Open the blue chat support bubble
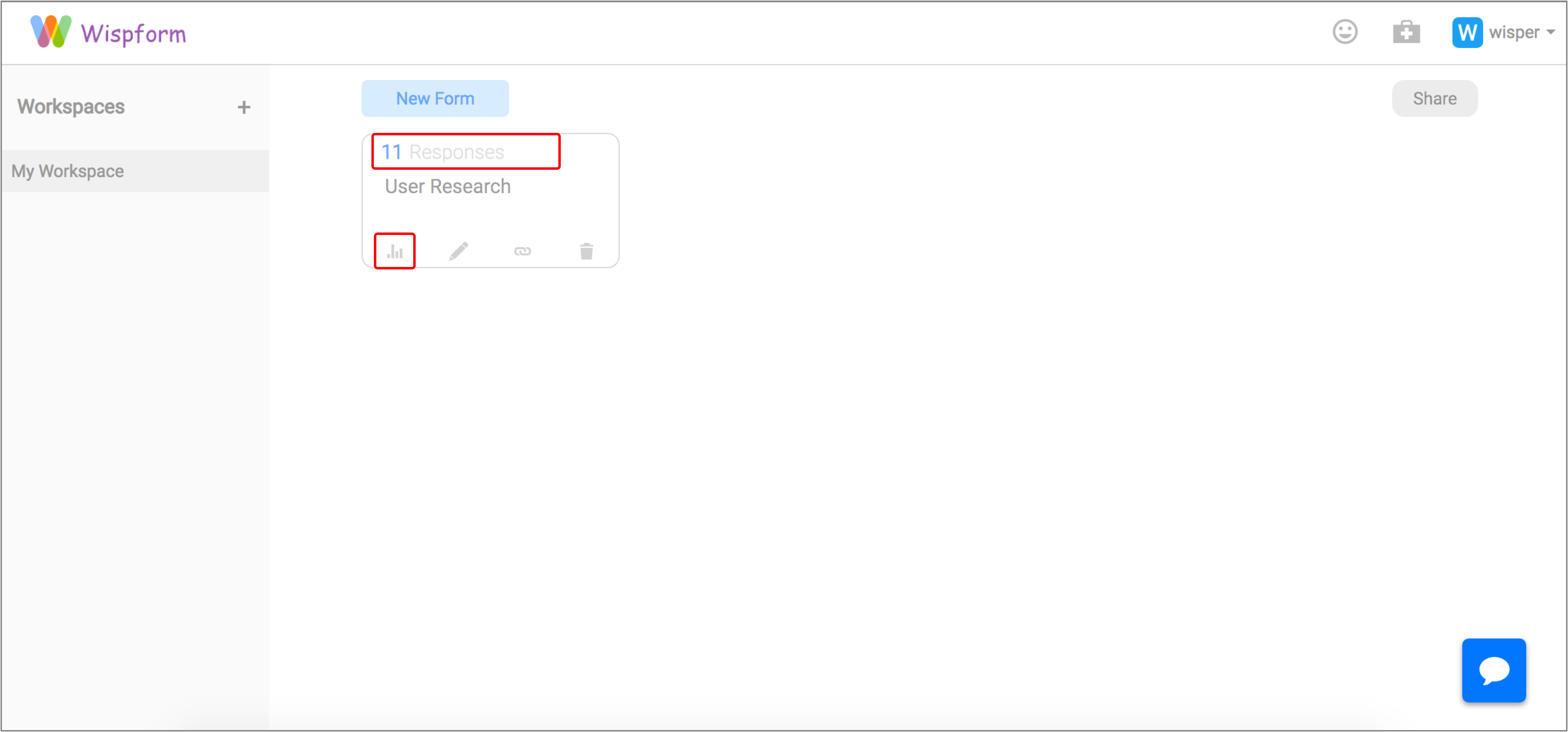The image size is (1568, 732). click(x=1493, y=670)
